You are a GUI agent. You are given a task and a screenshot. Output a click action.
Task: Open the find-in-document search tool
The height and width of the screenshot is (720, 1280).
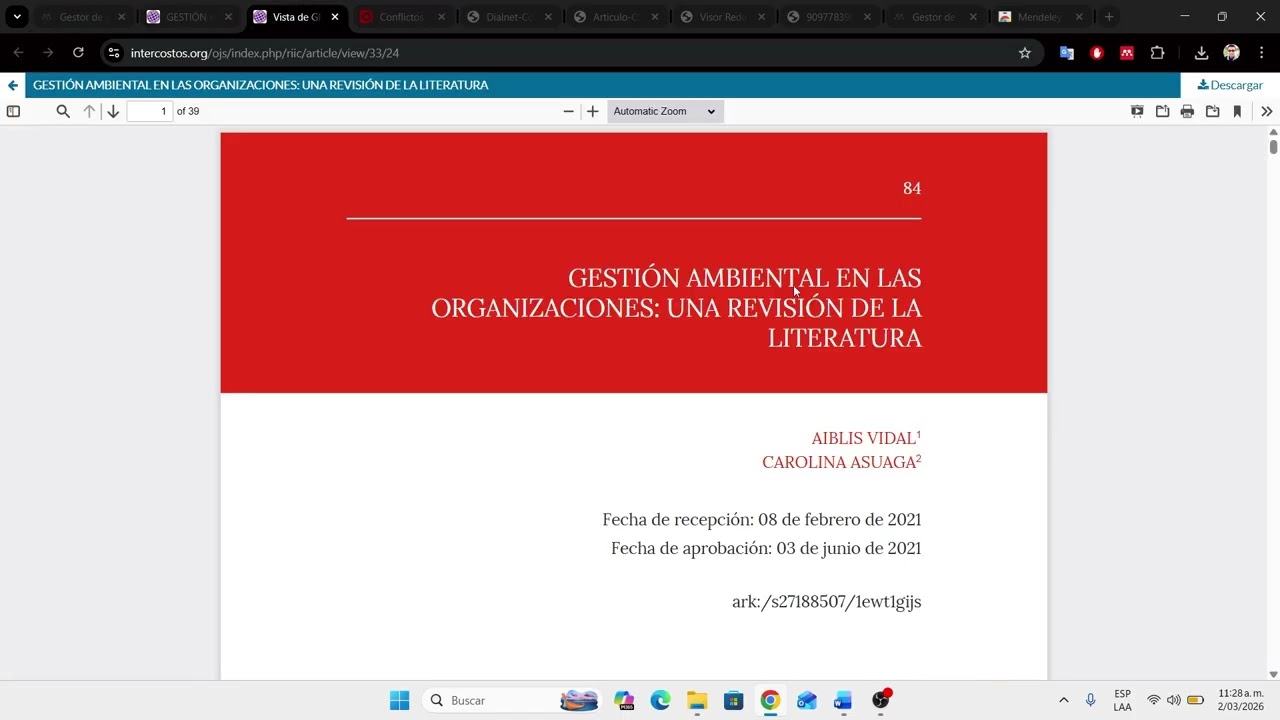pos(63,111)
